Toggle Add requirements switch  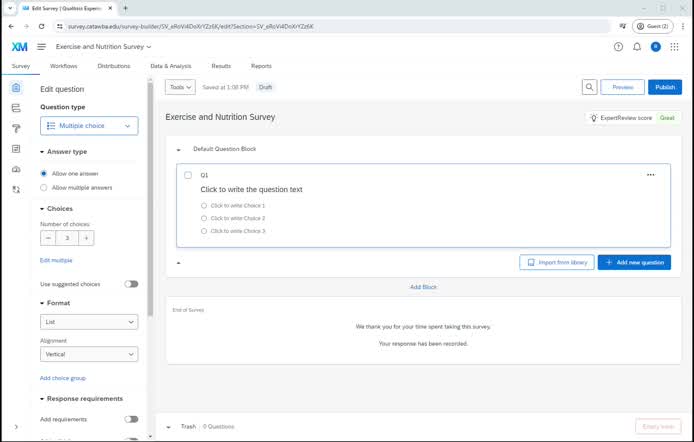point(131,419)
